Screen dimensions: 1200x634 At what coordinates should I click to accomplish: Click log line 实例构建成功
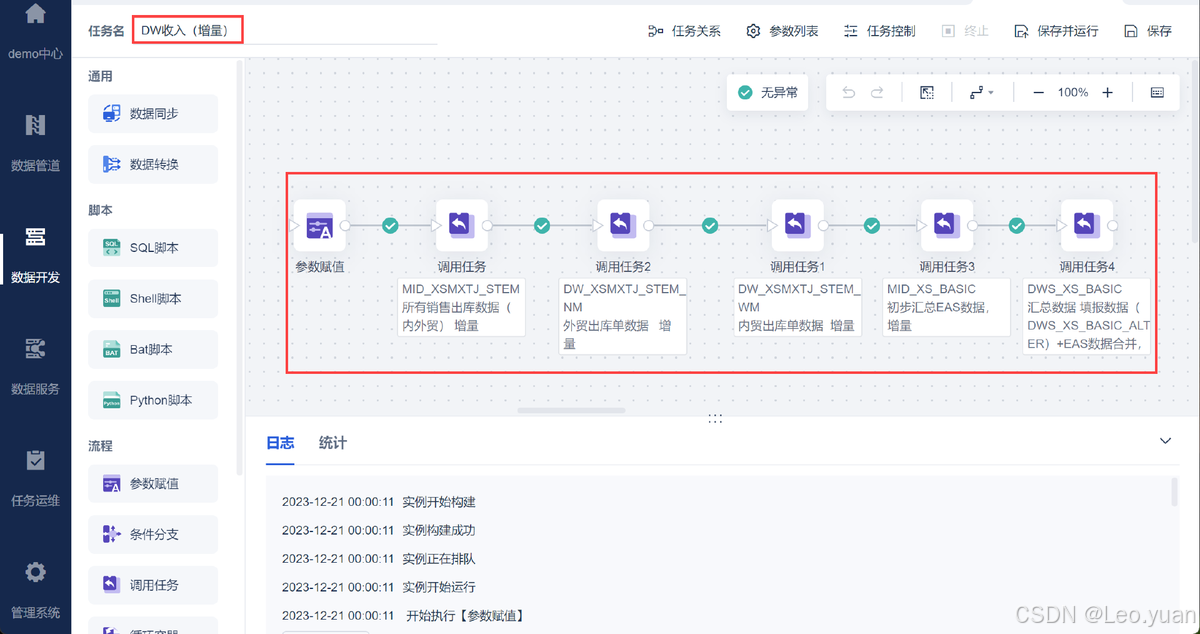[x=379, y=530]
